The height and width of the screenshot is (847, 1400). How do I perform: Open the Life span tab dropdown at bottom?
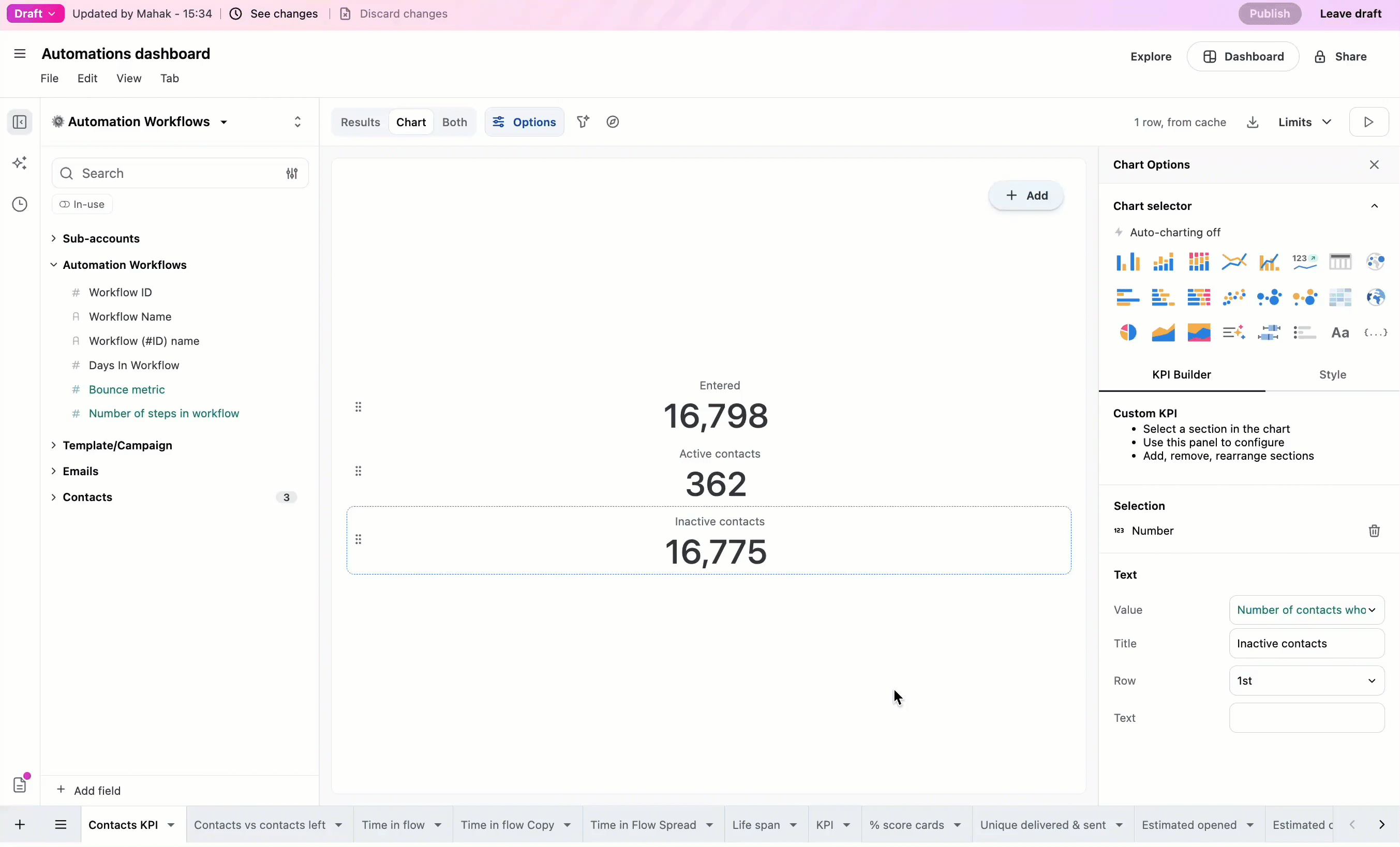[765, 824]
